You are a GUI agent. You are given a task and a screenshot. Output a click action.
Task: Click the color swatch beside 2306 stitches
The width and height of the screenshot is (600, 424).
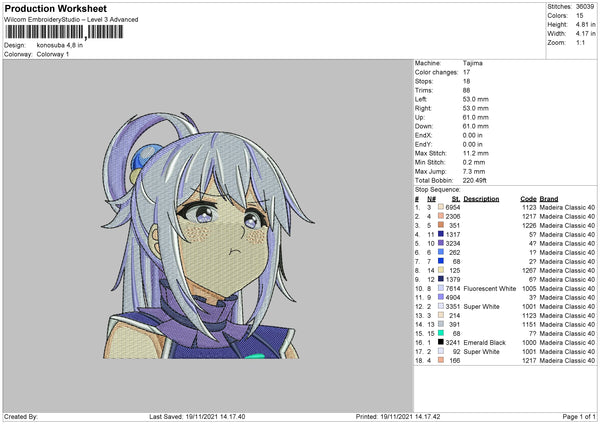(x=441, y=216)
